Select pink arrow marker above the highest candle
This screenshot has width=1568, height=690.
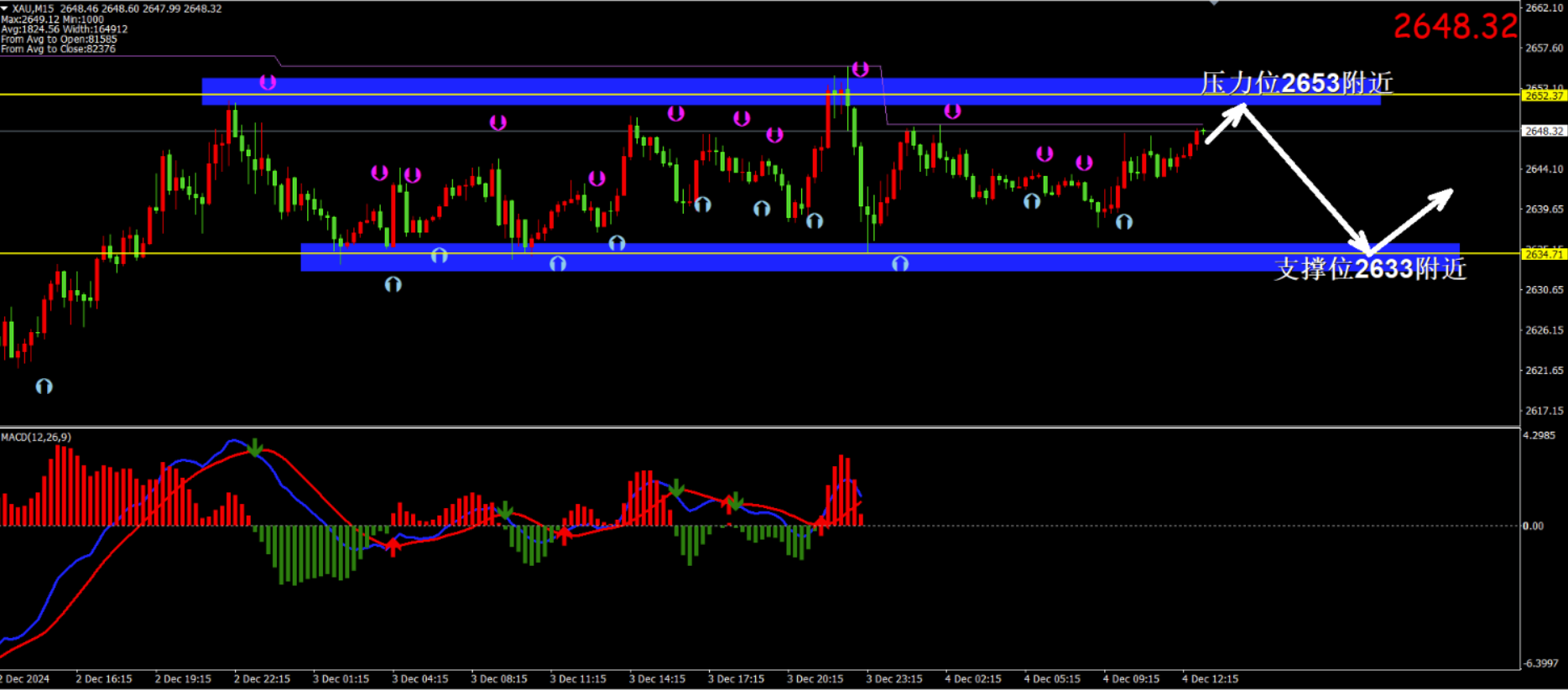pos(860,69)
